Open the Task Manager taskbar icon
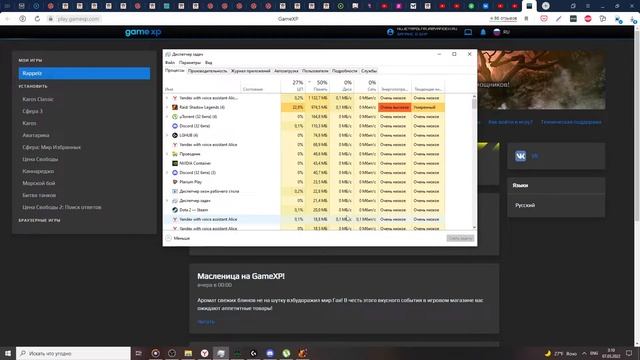 tap(221, 353)
